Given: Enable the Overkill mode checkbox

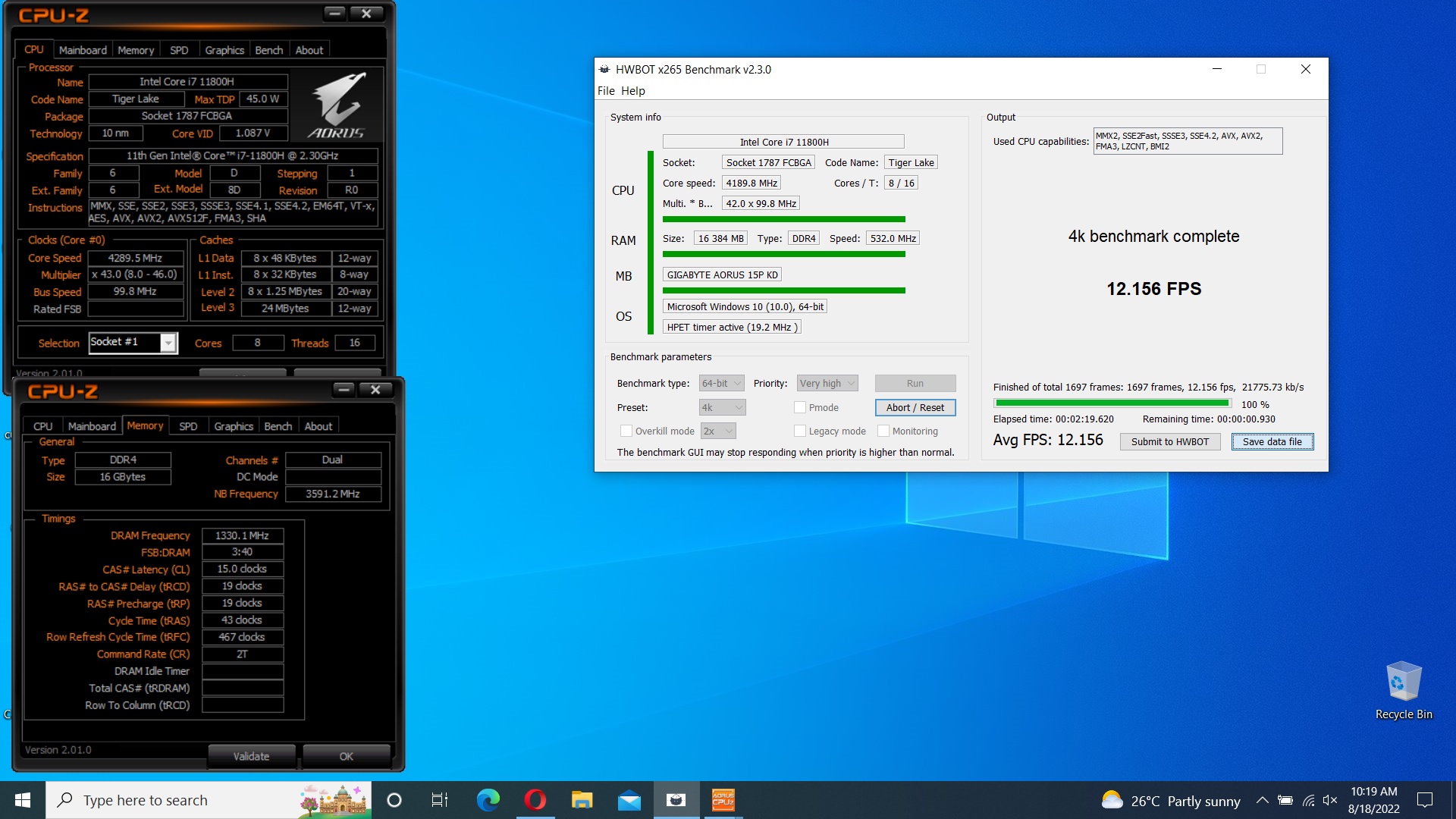Looking at the screenshot, I should (626, 431).
